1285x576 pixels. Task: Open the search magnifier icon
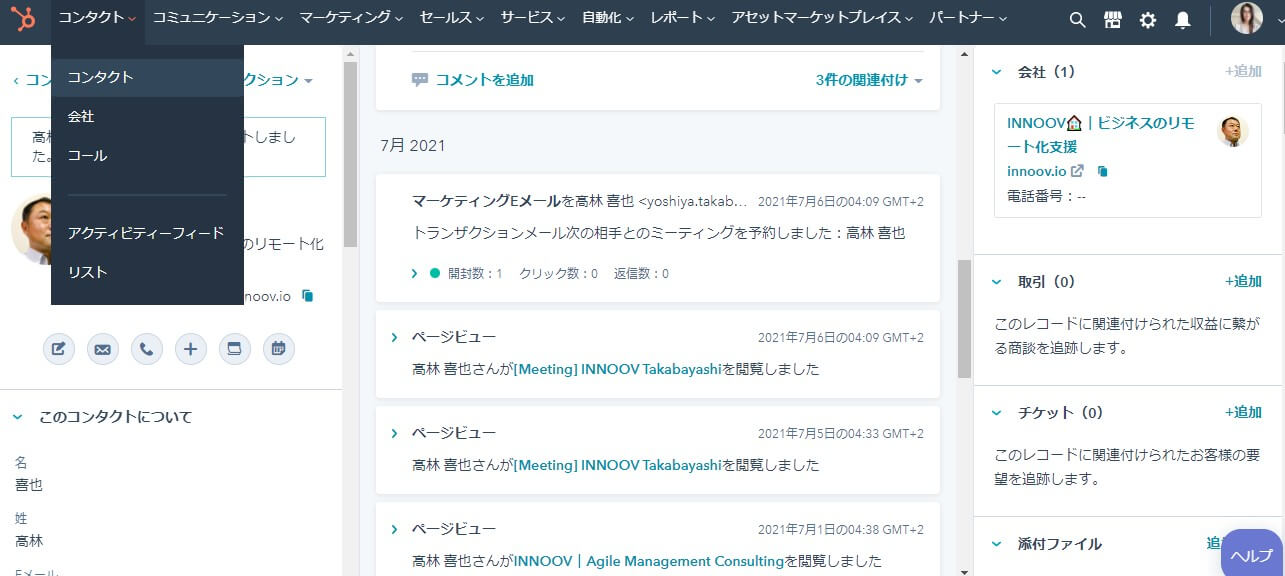point(1077,20)
